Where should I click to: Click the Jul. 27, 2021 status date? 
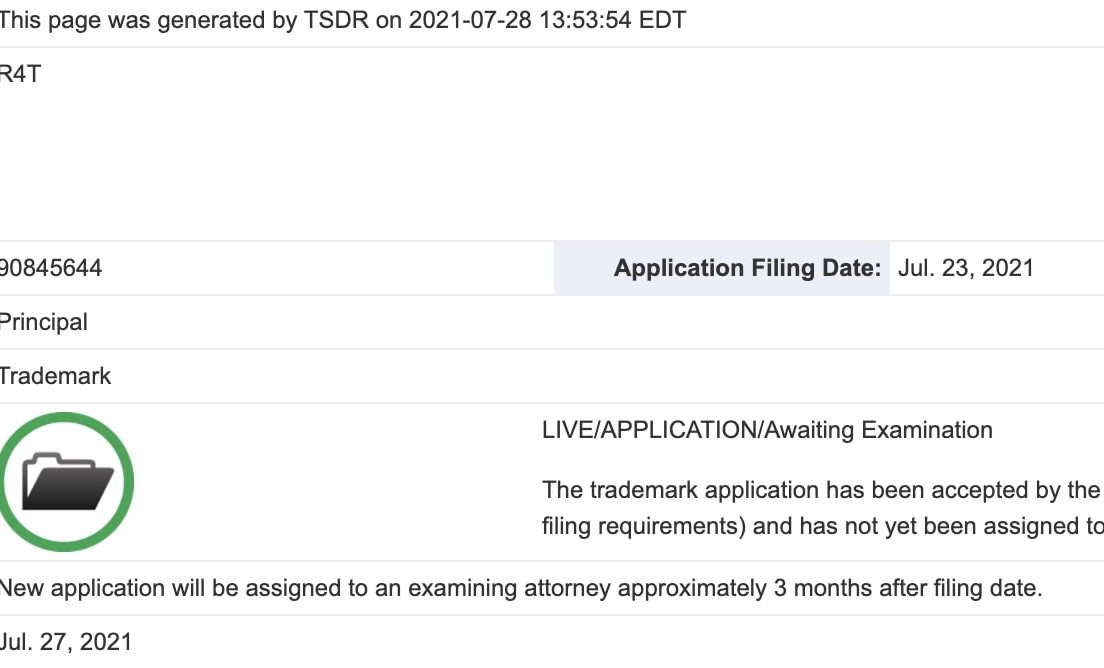65,642
